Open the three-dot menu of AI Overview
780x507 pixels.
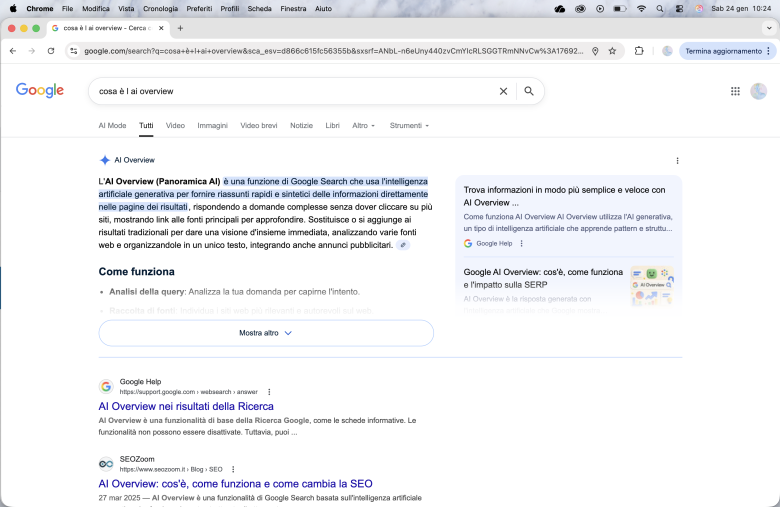pos(677,160)
